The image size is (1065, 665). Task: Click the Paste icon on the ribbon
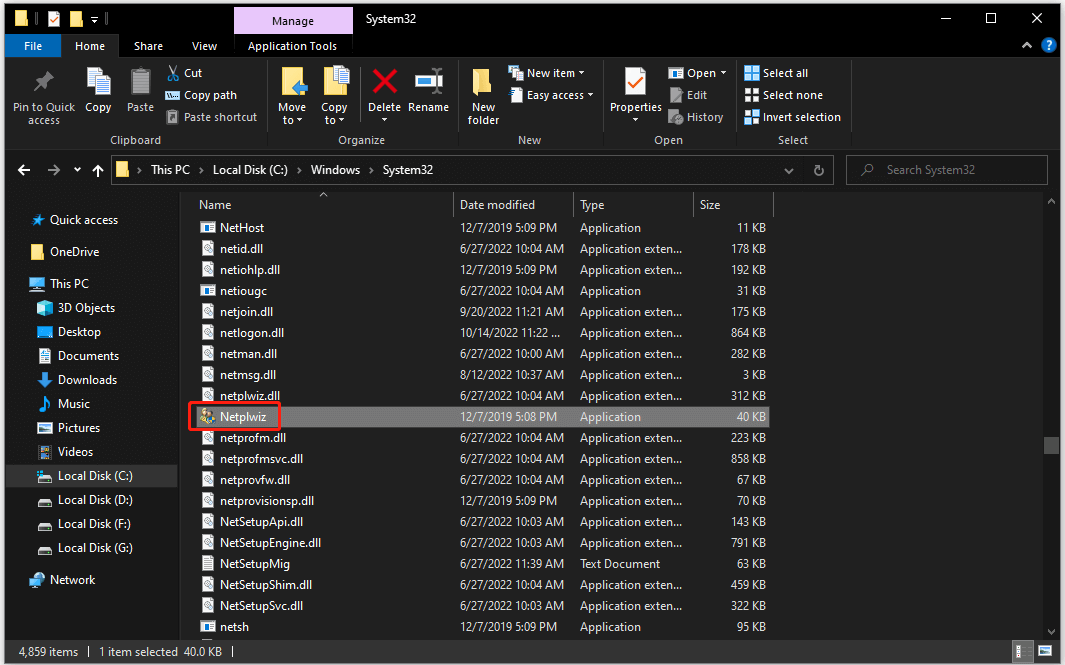(140, 90)
